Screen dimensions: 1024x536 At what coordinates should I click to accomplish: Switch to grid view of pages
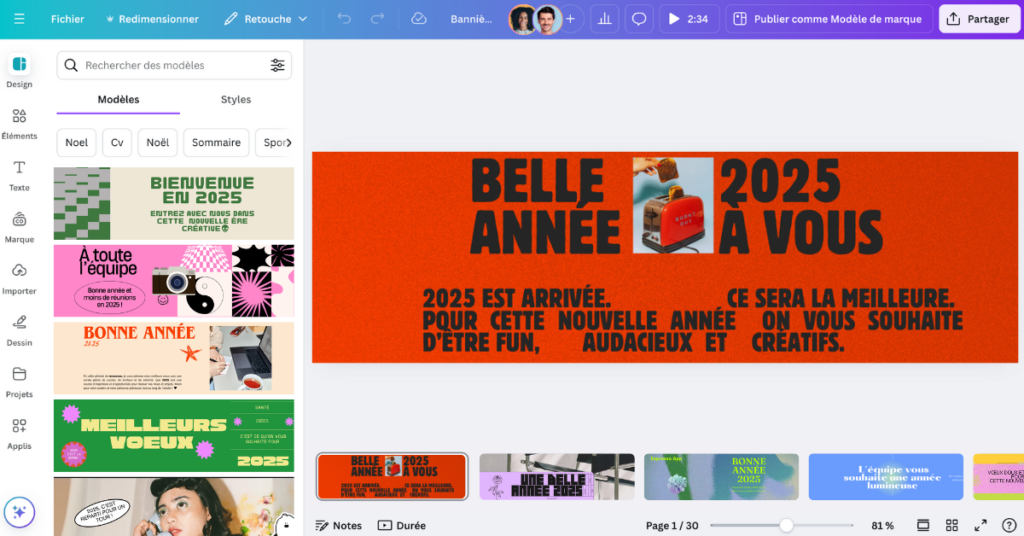[x=952, y=526]
